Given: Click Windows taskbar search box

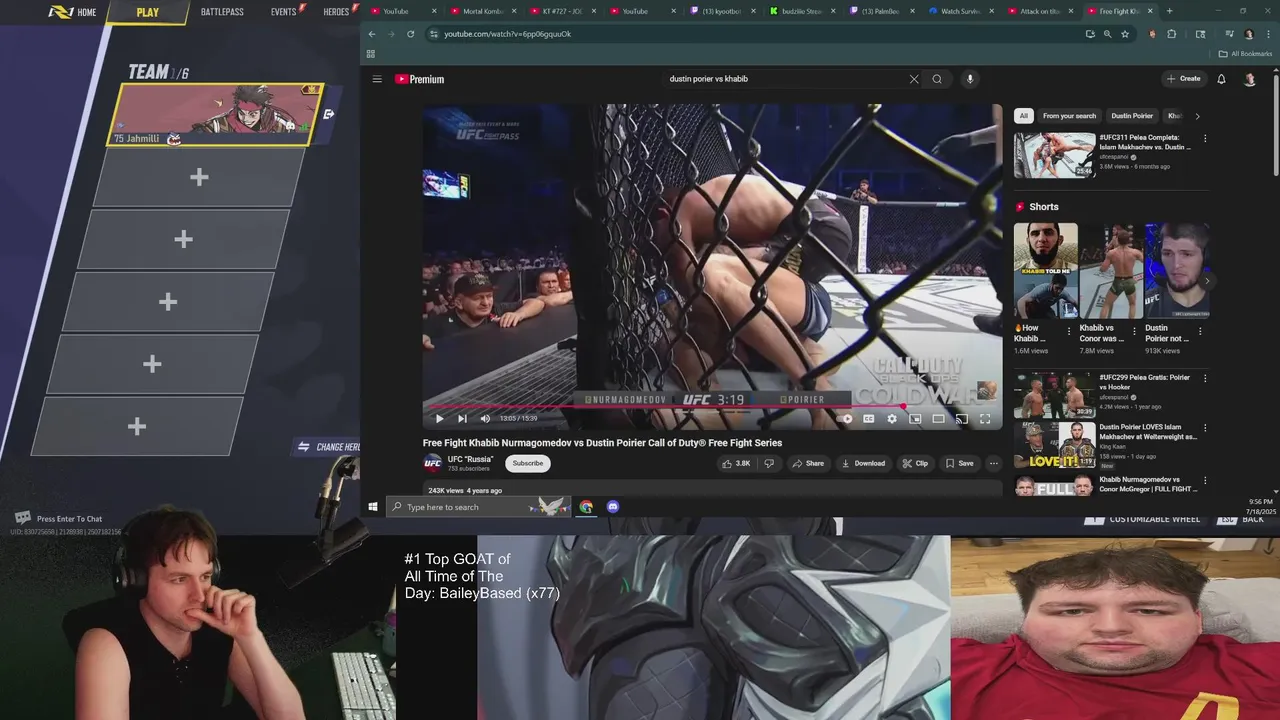Looking at the screenshot, I should point(478,507).
